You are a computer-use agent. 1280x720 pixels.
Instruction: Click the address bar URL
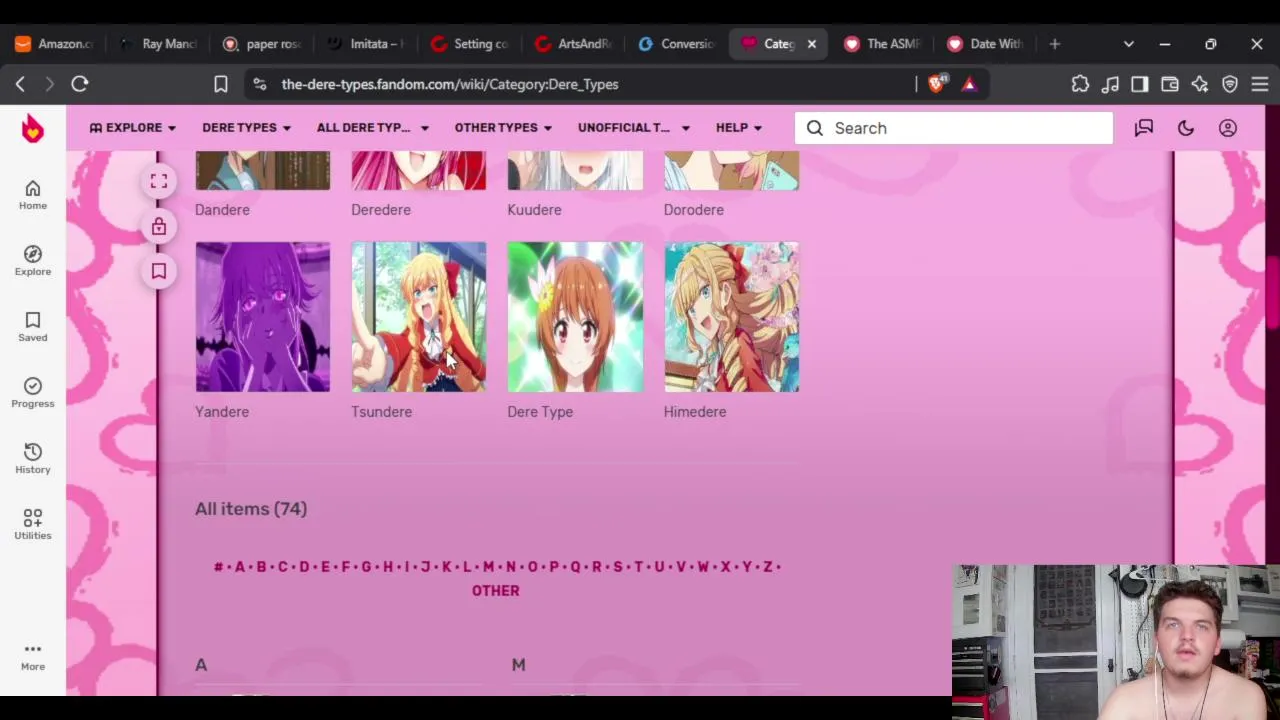pyautogui.click(x=450, y=84)
